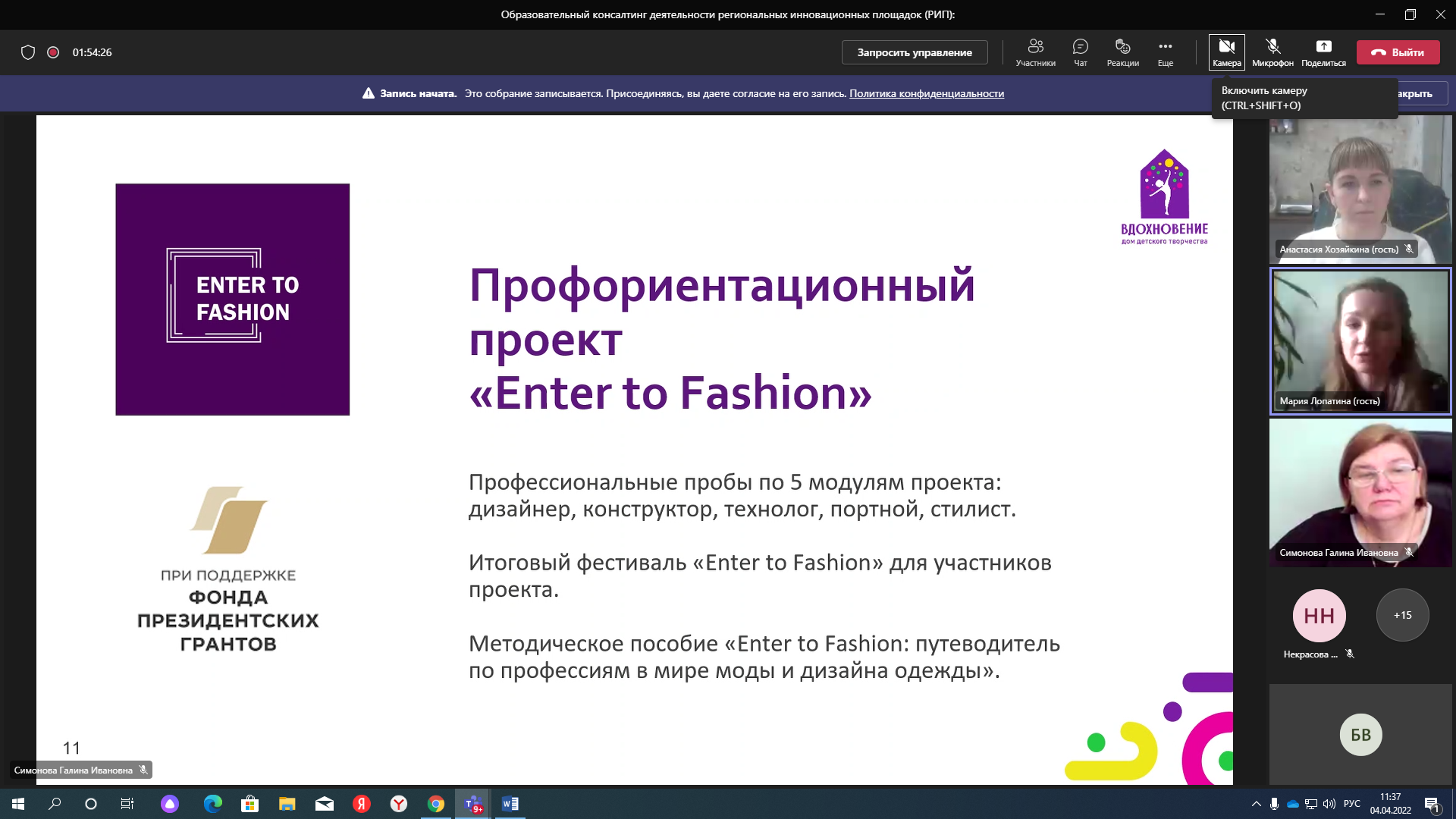Open the notification center icon

tap(1432, 804)
